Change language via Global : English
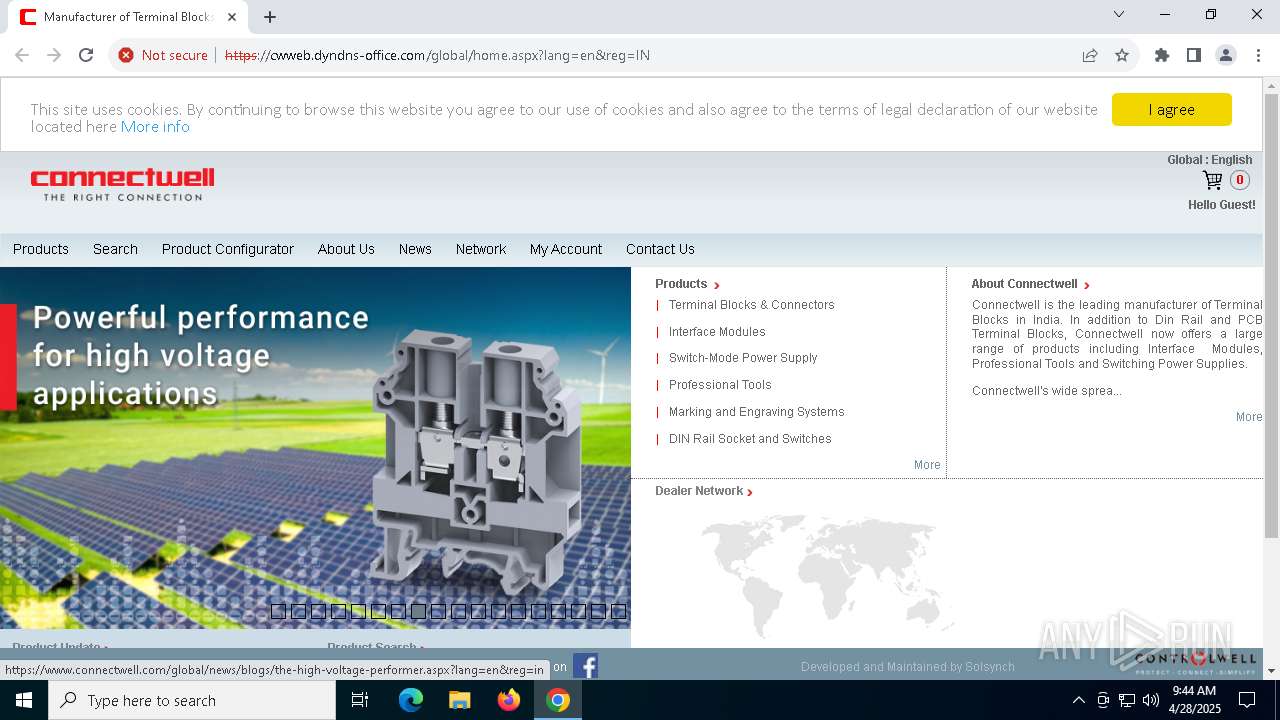Viewport: 1280px width, 720px height. click(1209, 160)
